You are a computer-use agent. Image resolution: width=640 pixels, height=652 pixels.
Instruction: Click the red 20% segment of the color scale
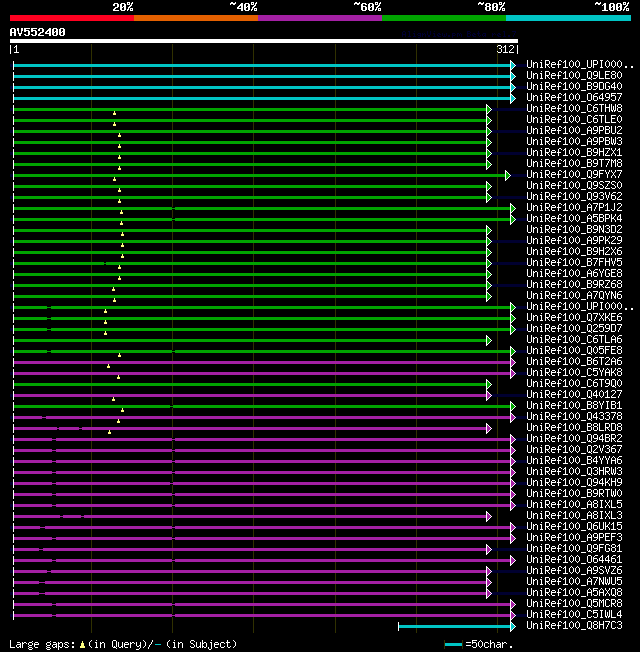[x=72, y=18]
